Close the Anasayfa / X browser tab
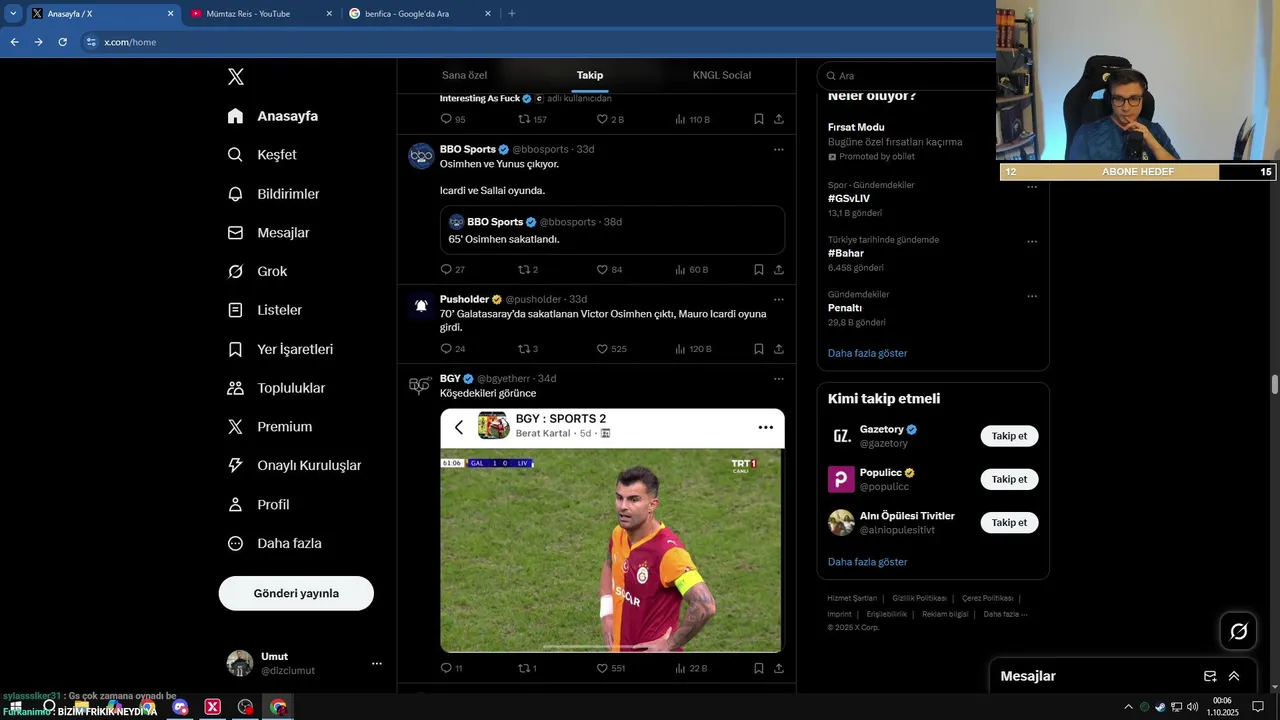This screenshot has width=1280, height=720. (170, 14)
